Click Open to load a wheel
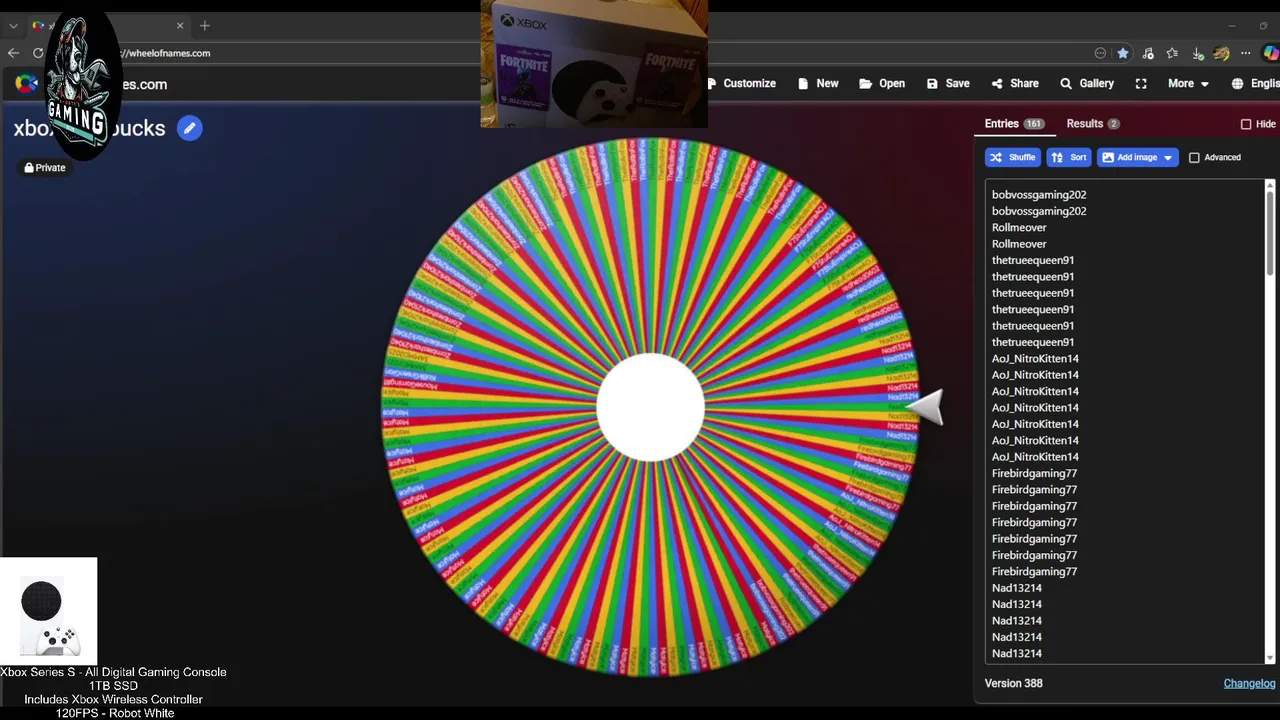 882,84
